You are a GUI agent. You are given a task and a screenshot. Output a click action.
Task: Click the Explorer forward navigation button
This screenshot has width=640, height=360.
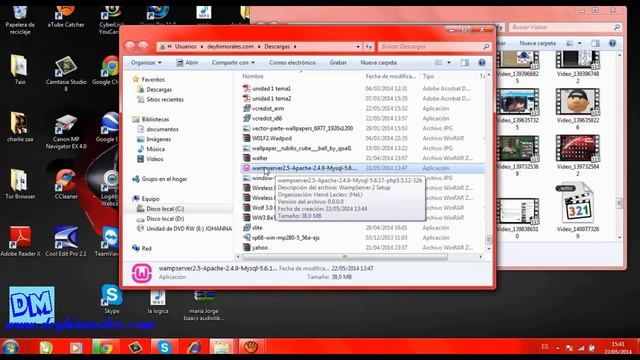(143, 46)
